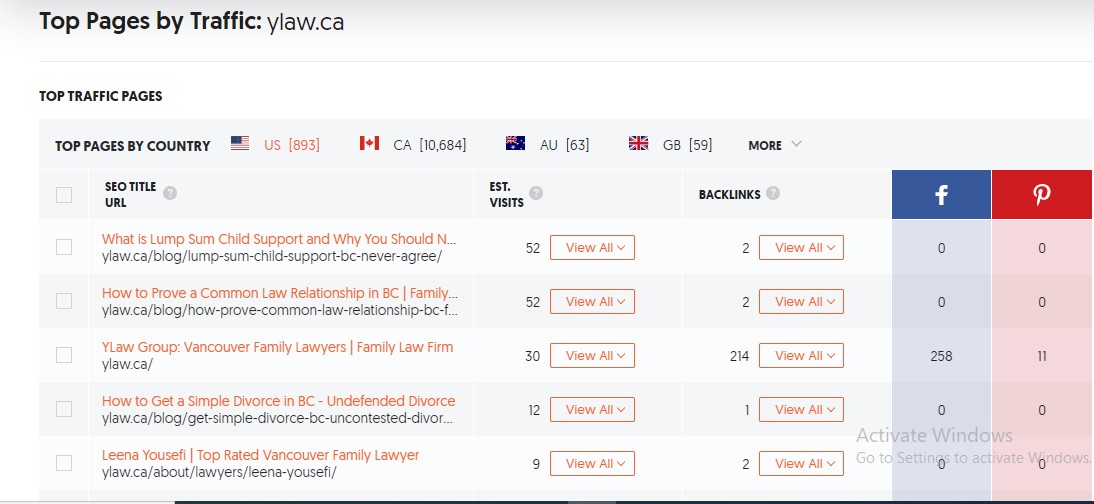Open backlinks View All for YLaw Group row

[x=801, y=355]
